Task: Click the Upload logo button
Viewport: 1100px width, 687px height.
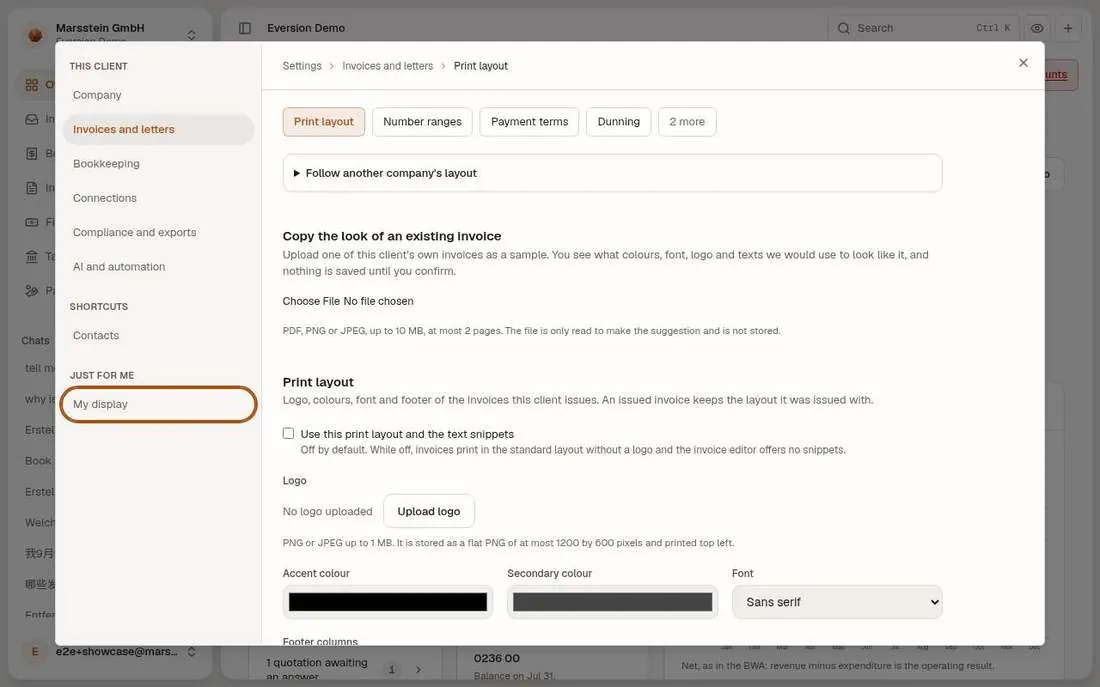Action: [429, 512]
